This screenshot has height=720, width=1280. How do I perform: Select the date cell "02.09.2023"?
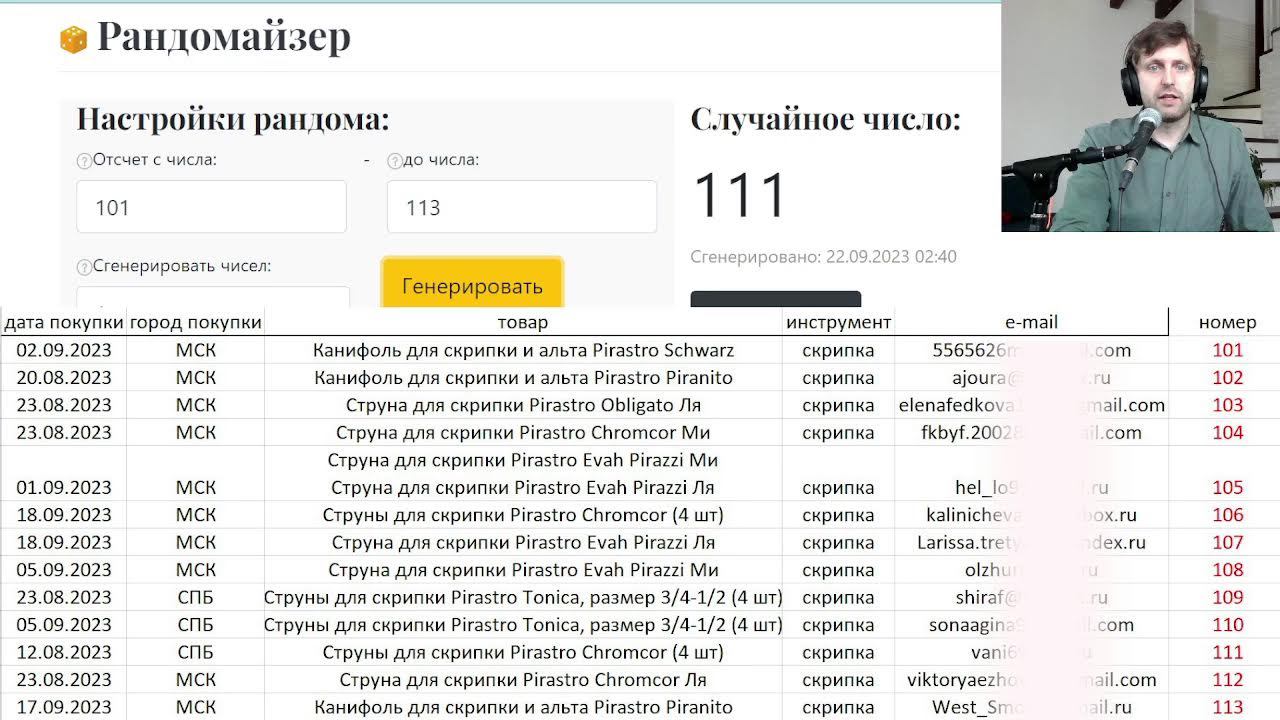coord(64,350)
